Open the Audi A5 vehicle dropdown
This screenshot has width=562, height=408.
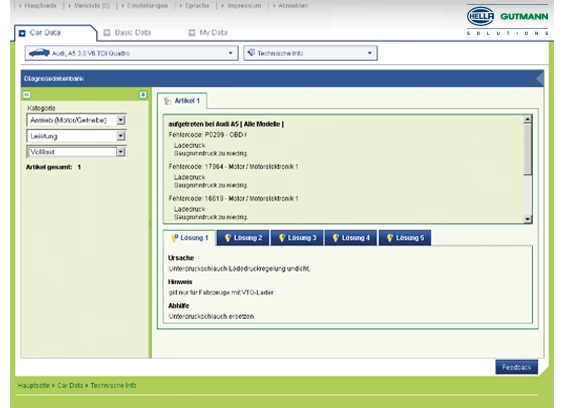[230, 53]
